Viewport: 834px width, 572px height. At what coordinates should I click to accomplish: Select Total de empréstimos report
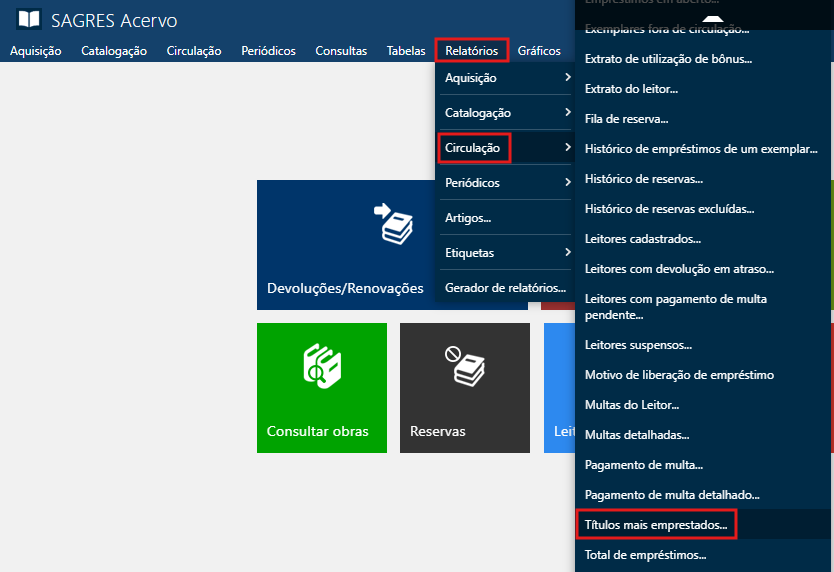[x=645, y=554]
